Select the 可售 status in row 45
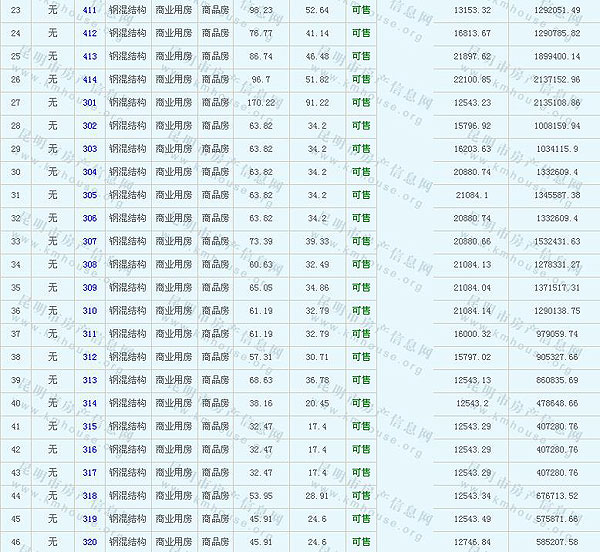Screen dimensions: 600x552 click(361, 519)
